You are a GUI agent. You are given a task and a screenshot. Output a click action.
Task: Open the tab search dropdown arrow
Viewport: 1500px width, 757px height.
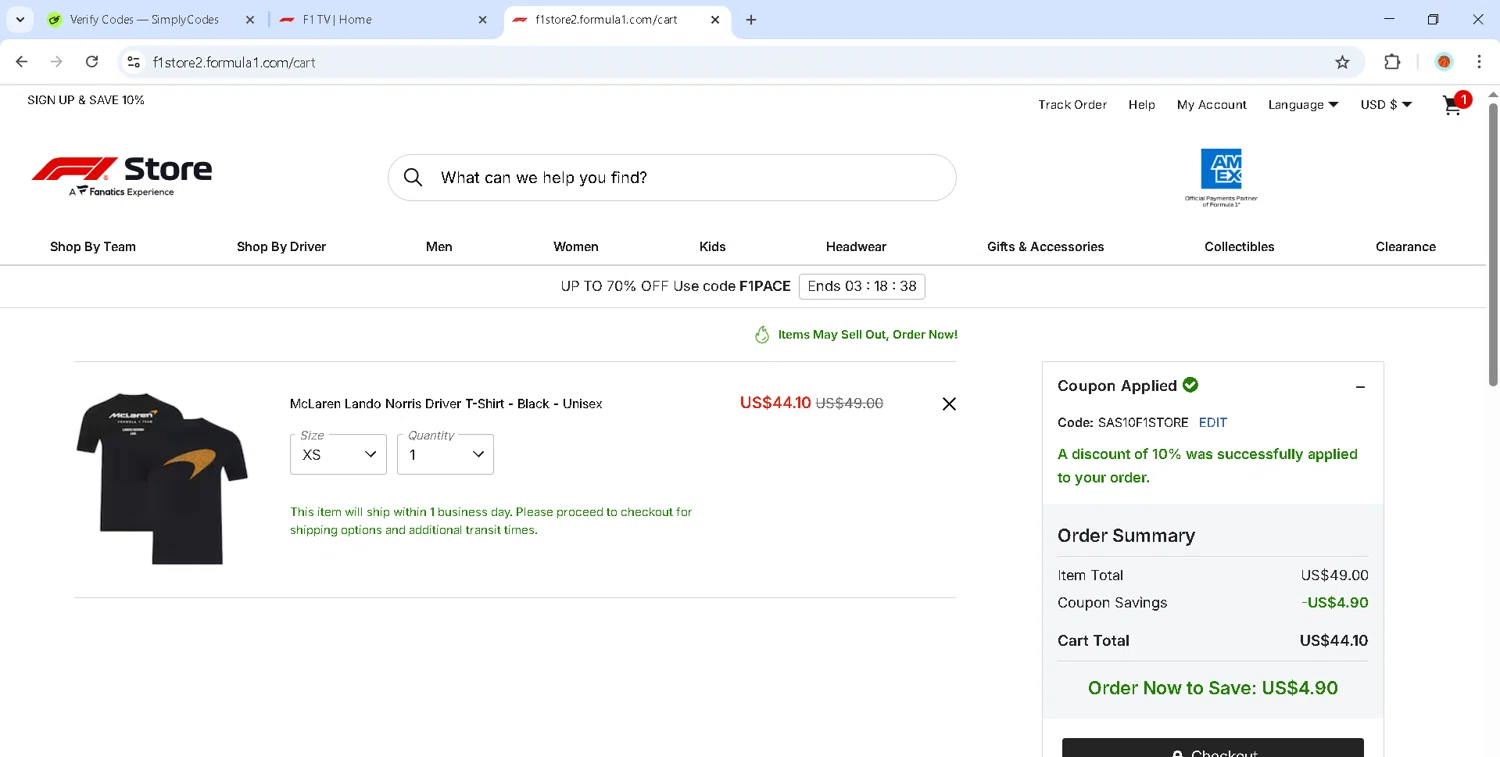click(19, 20)
